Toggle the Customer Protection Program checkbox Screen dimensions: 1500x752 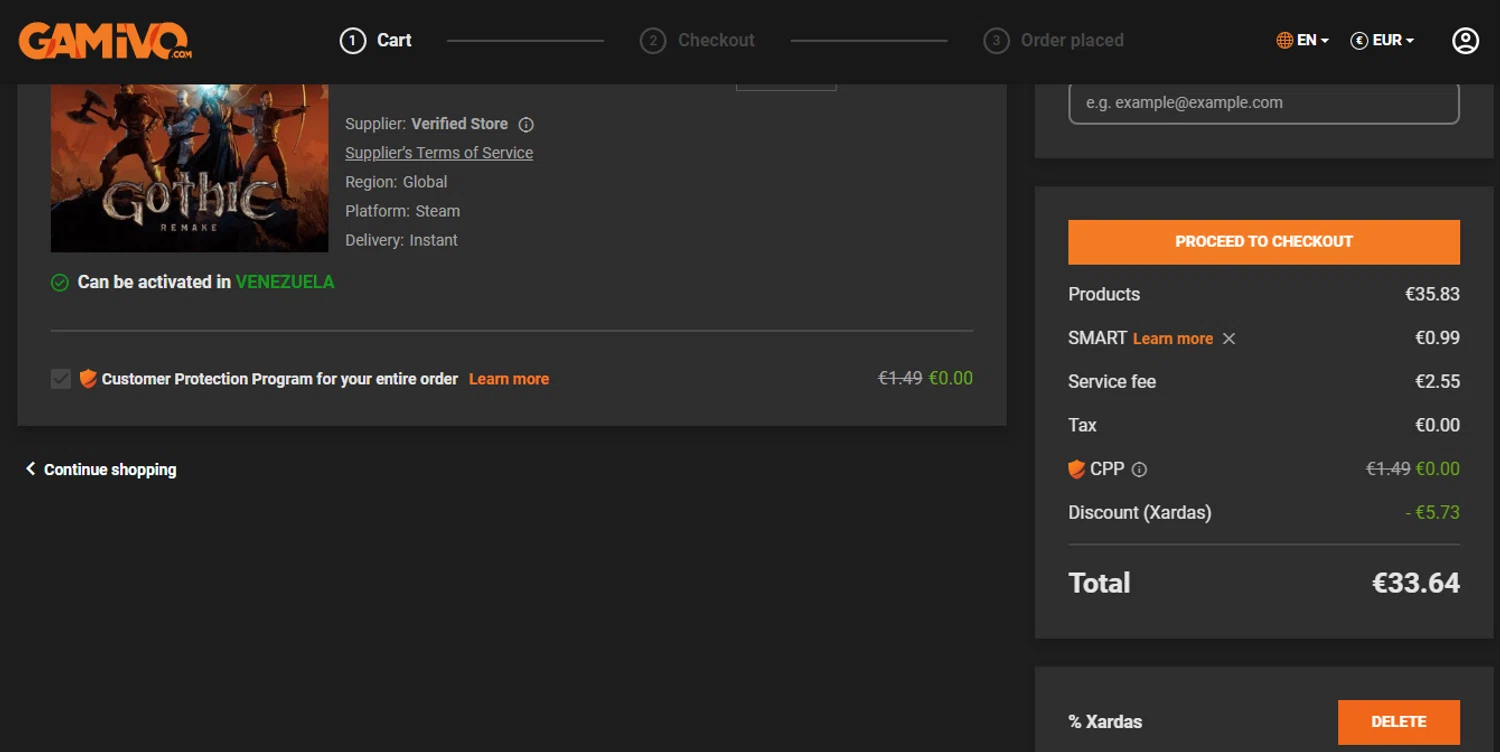pos(61,379)
